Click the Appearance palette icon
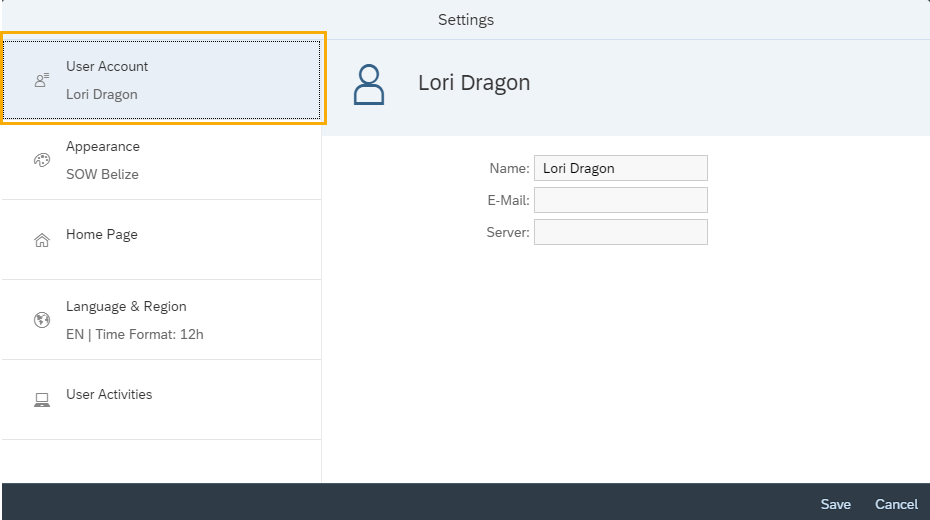 (42, 160)
